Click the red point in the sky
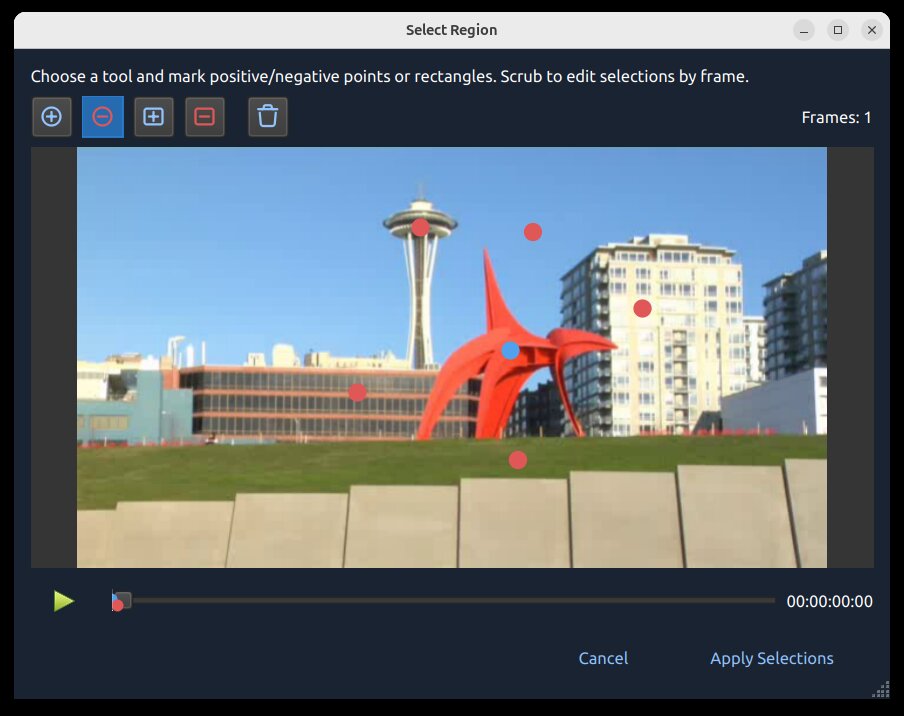The height and width of the screenshot is (716, 904). coord(533,232)
